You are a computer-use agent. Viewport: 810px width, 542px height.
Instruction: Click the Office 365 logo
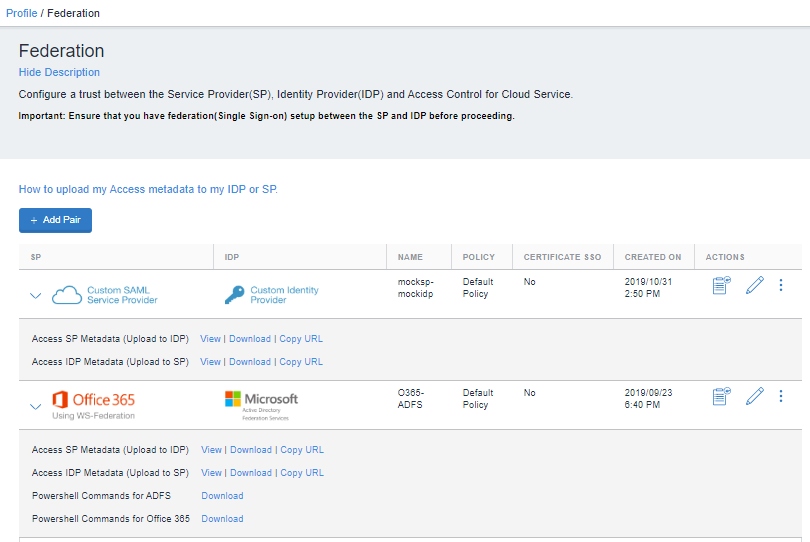(x=92, y=400)
